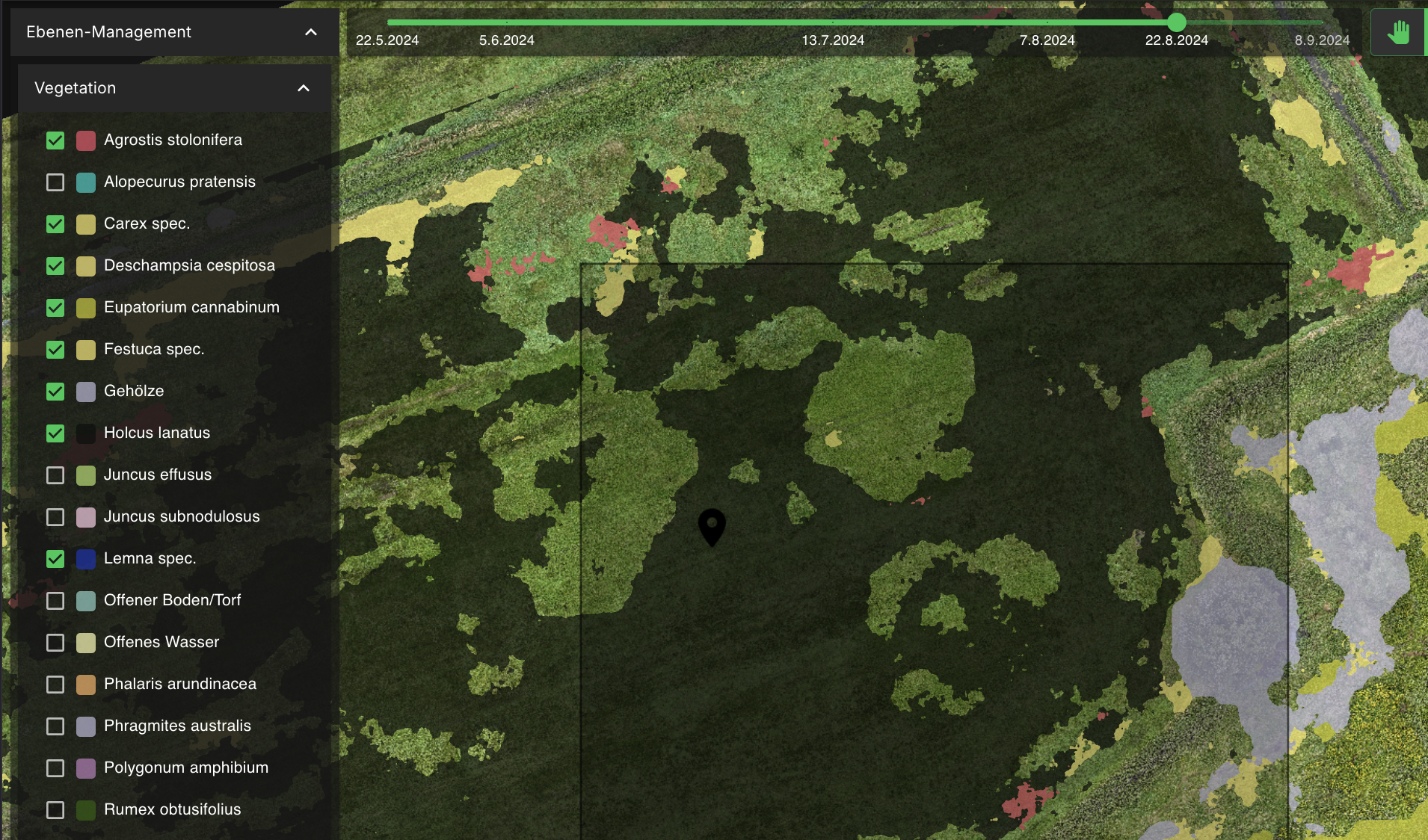
Task: Click the Vegetation section header label
Action: 76,88
